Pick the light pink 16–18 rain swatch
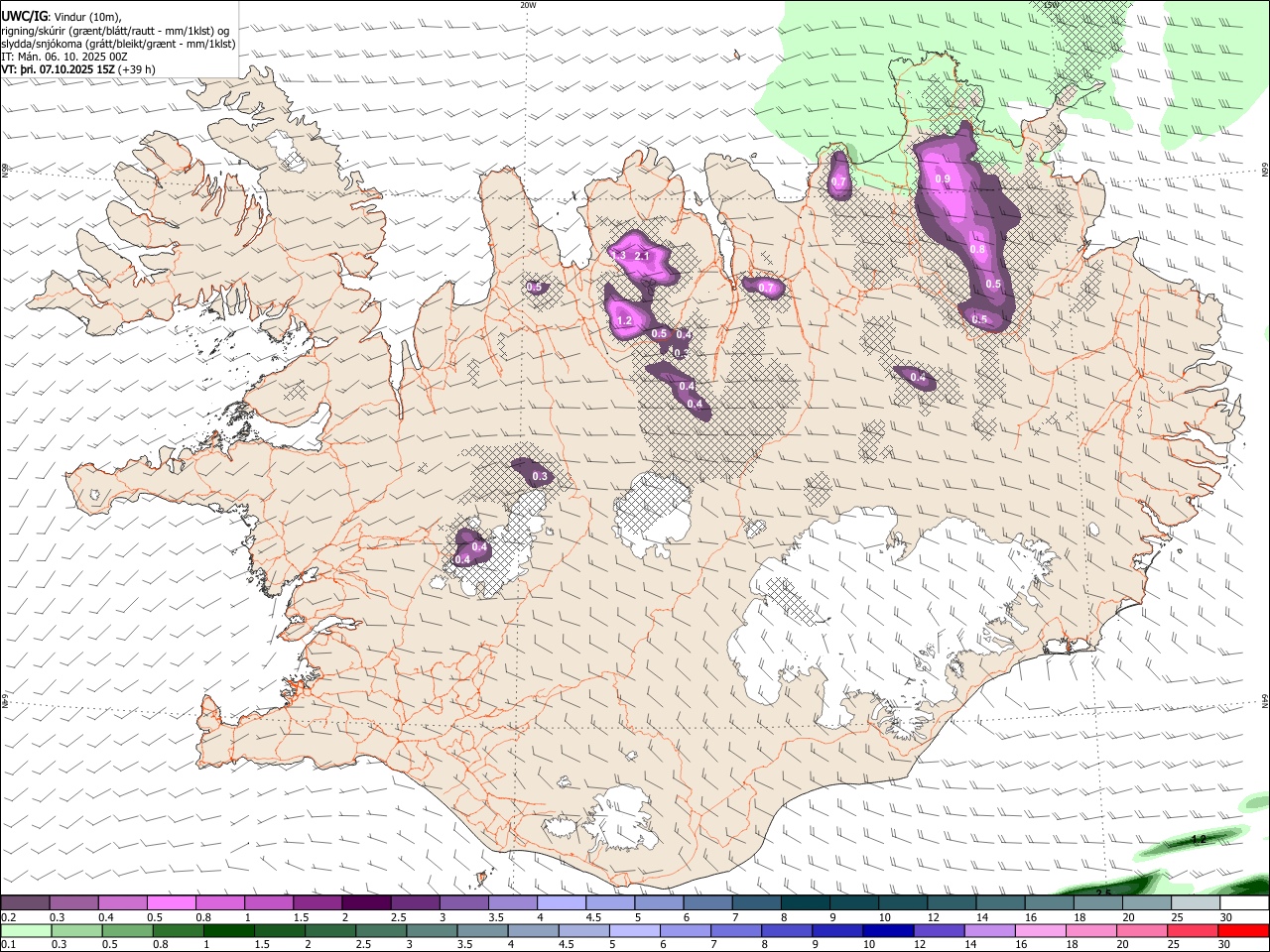 tap(1039, 930)
